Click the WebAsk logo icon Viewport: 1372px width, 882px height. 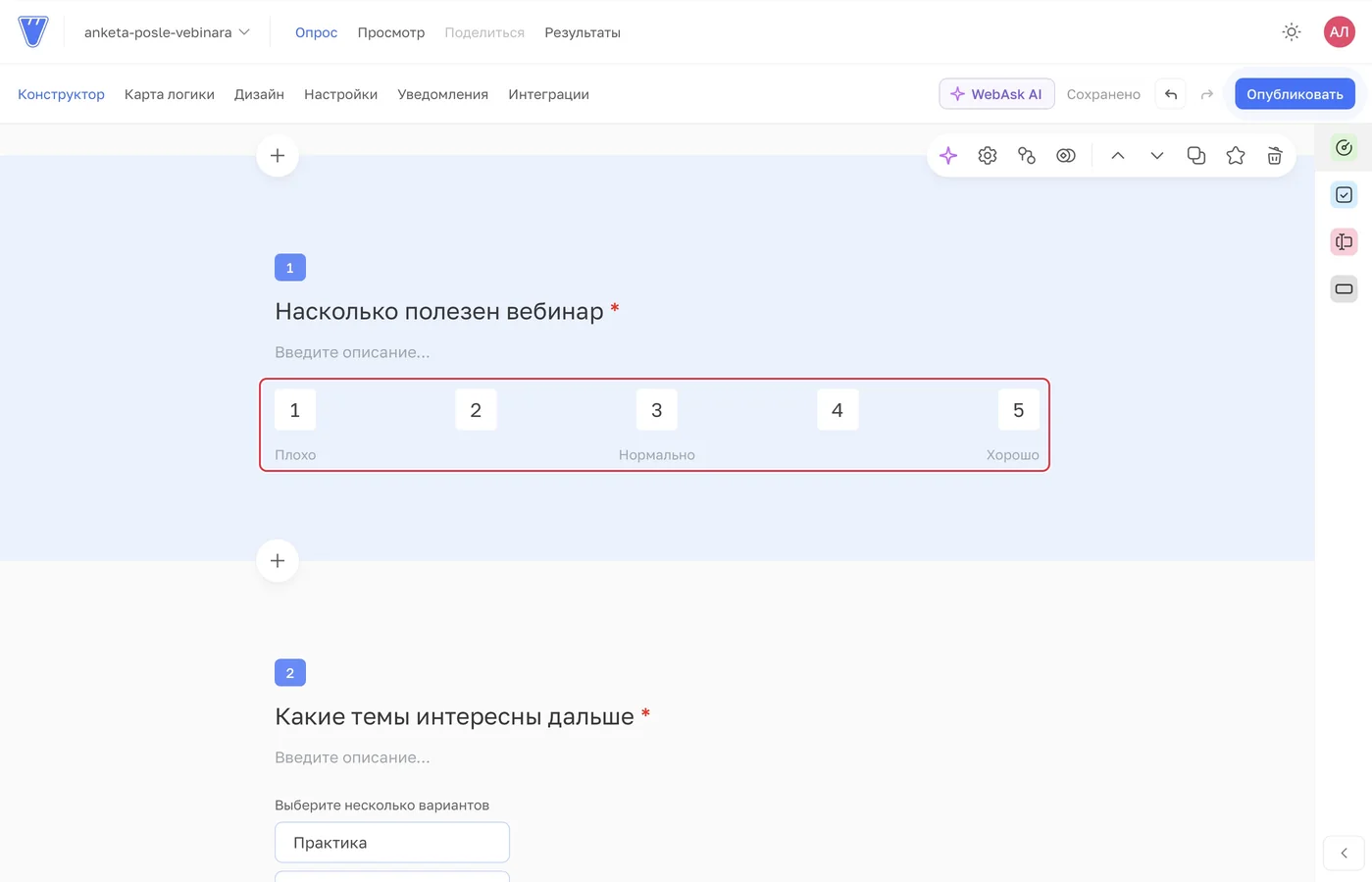click(33, 31)
